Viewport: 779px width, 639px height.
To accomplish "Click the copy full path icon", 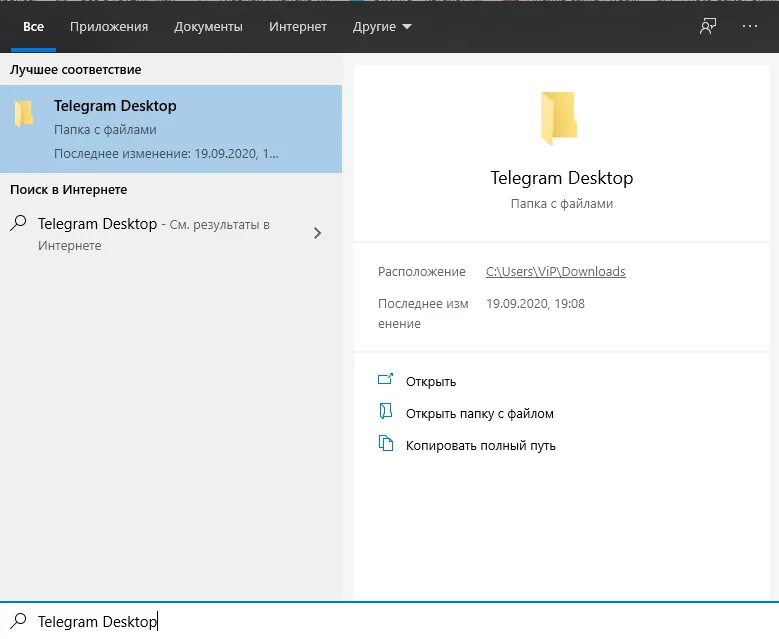I will pyautogui.click(x=386, y=443).
